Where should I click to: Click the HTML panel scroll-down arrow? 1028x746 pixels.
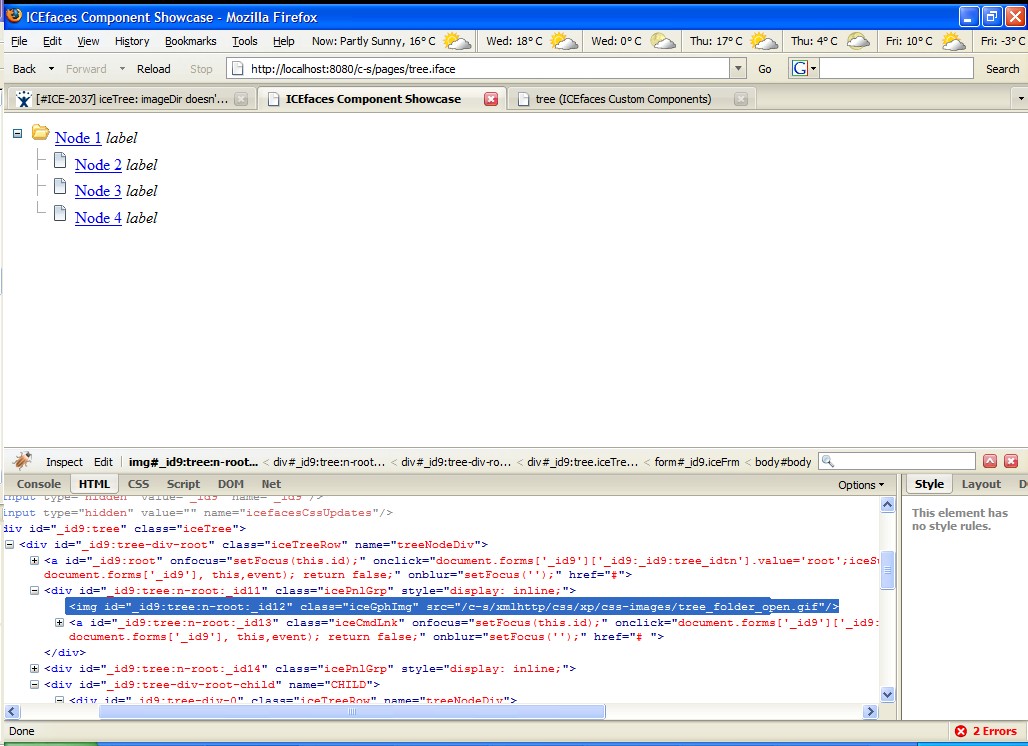888,694
